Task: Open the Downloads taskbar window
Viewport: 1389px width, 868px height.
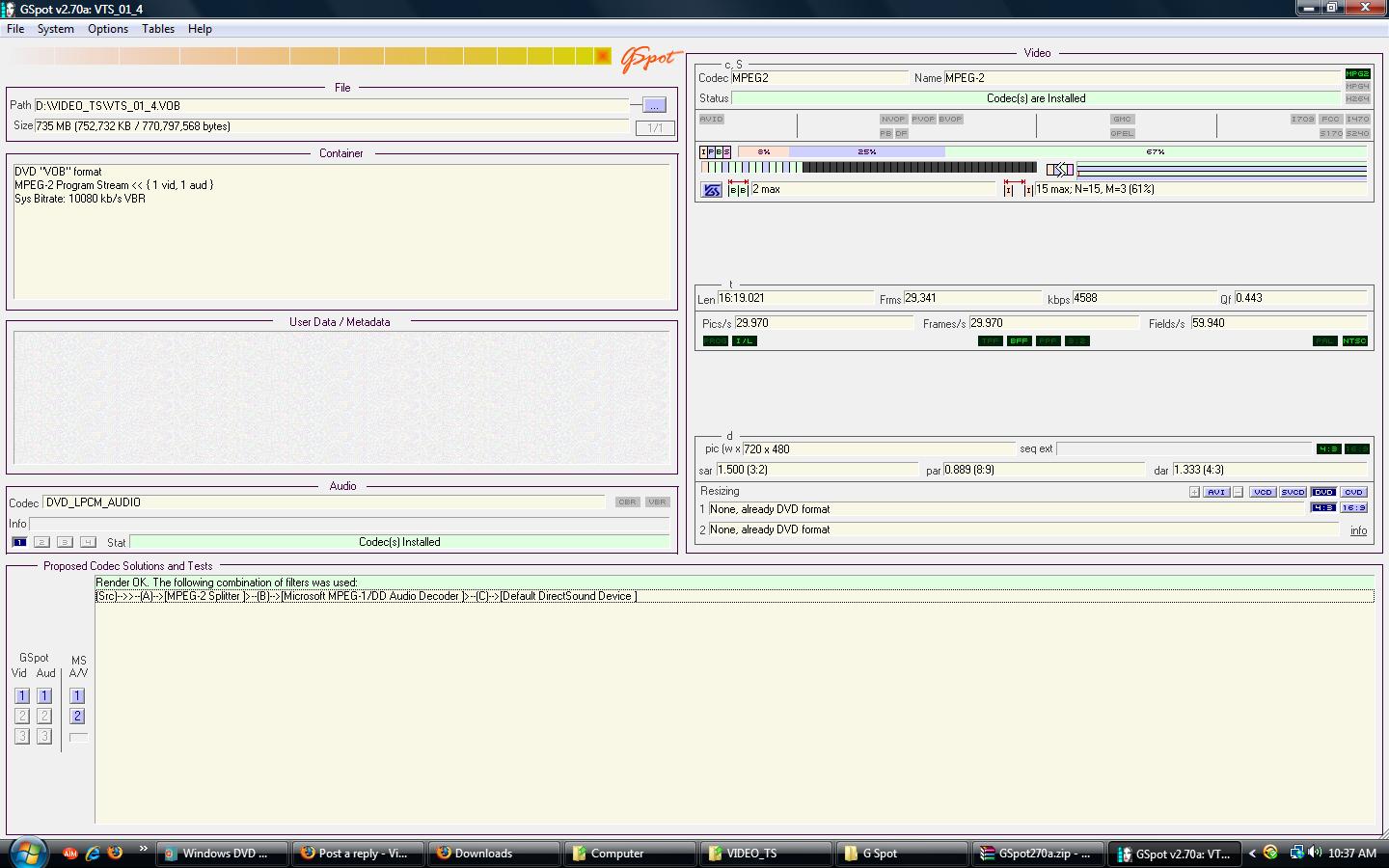Action: point(493,854)
